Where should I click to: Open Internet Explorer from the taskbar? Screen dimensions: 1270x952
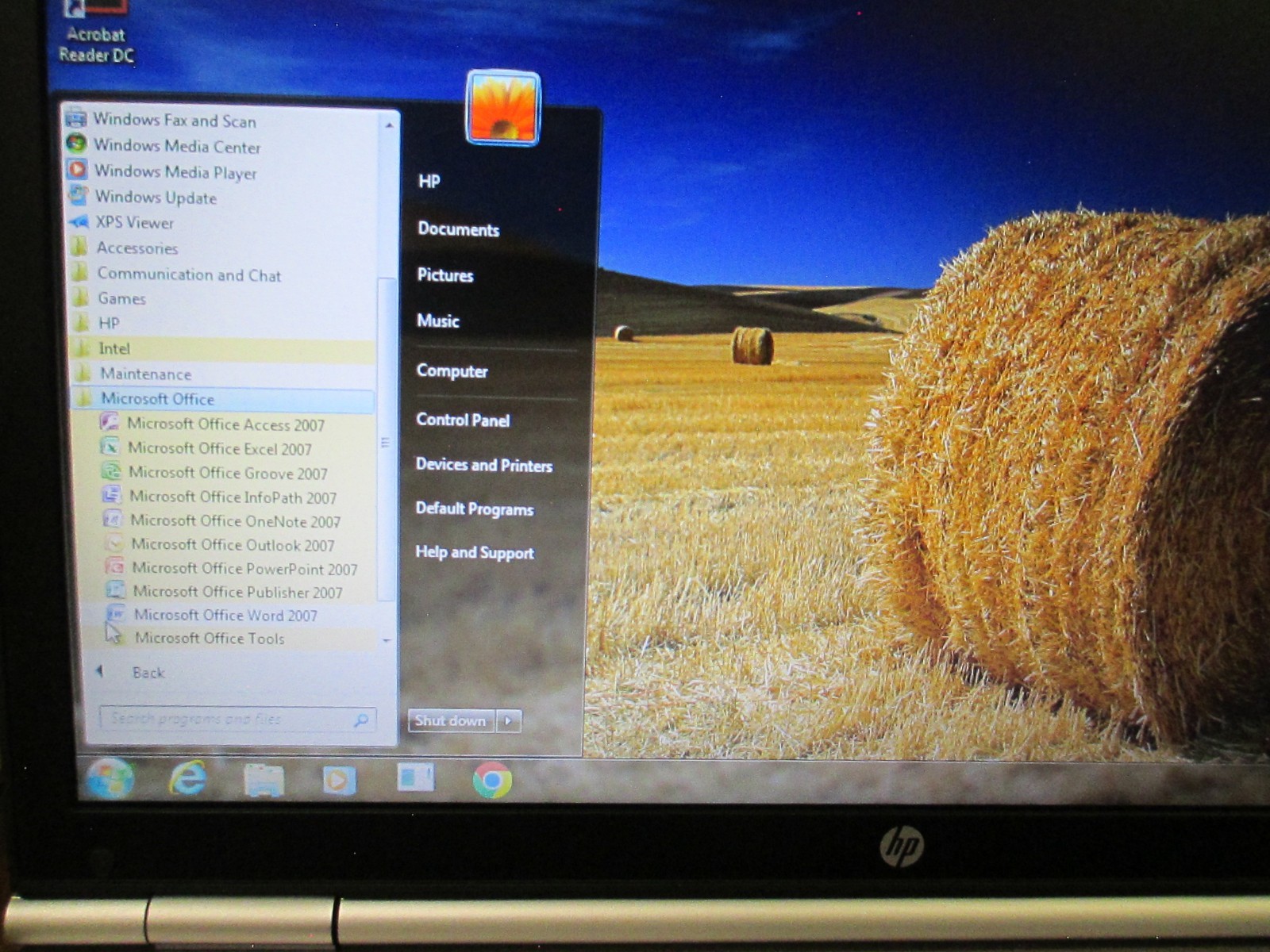[187, 779]
